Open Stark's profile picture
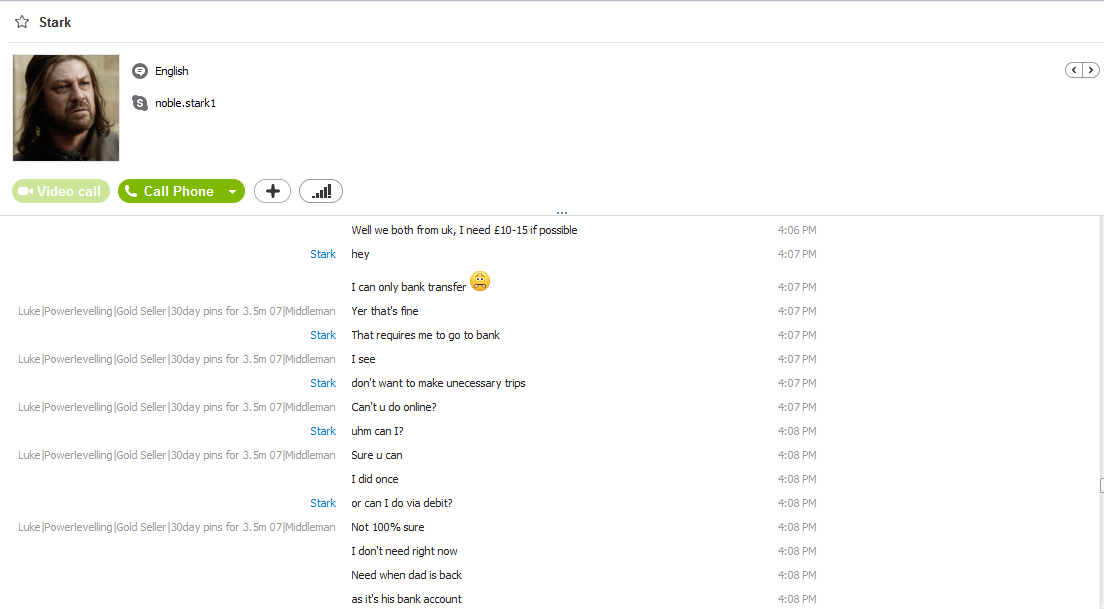The height and width of the screenshot is (609, 1104). (65, 108)
